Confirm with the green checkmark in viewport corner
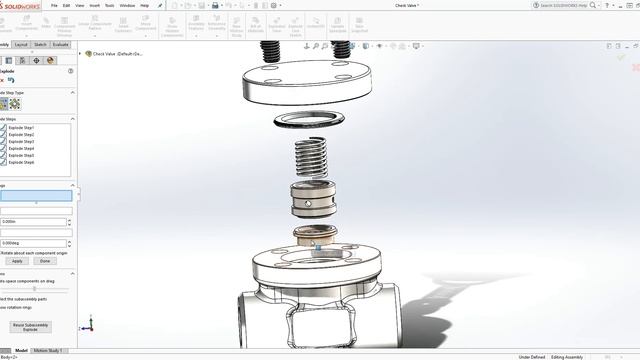Viewport: 640px width, 360px height. click(x=621, y=58)
